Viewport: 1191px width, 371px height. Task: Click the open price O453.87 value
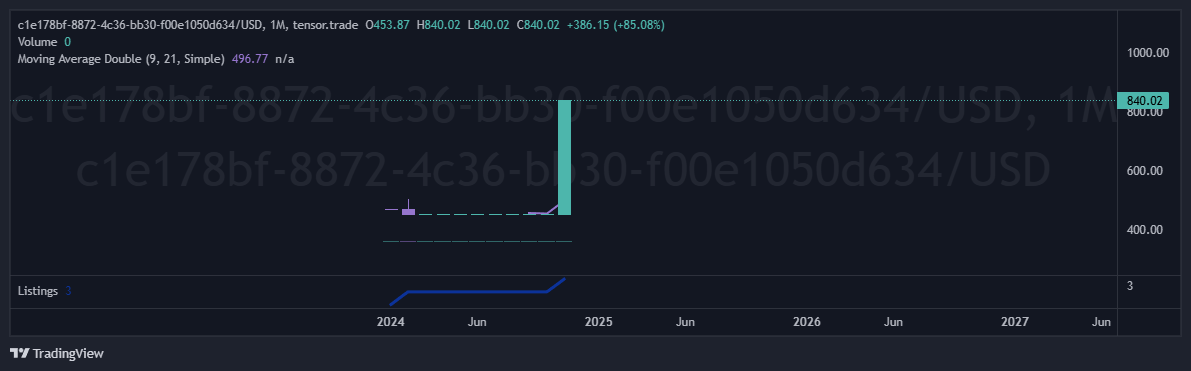(388, 25)
